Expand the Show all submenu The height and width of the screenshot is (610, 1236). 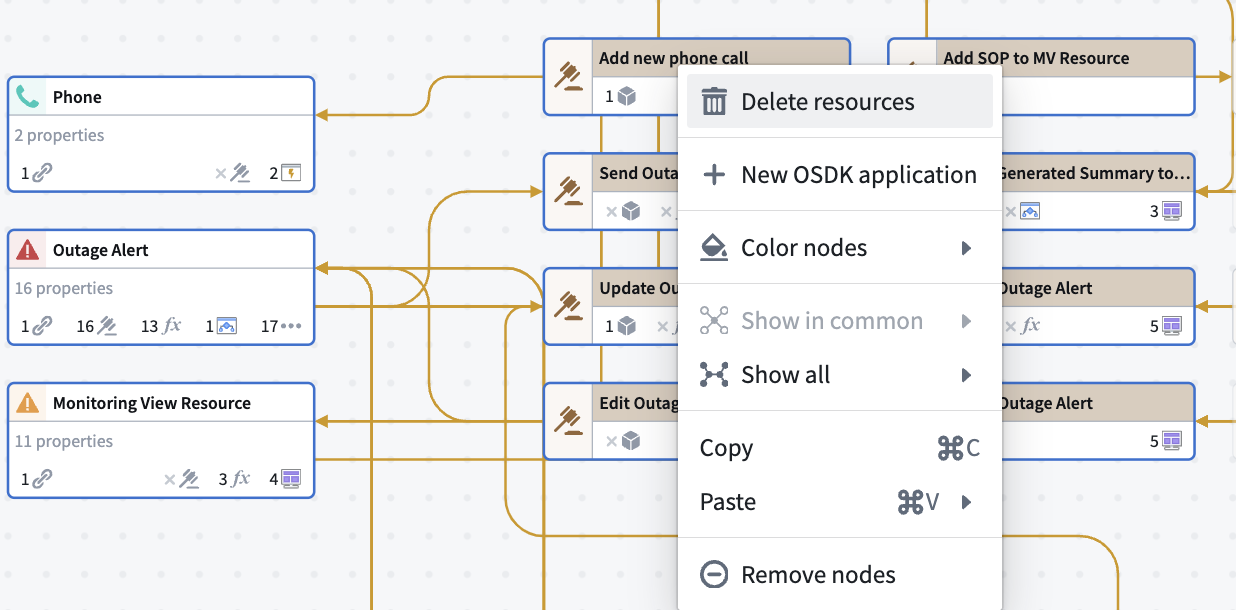(x=964, y=374)
